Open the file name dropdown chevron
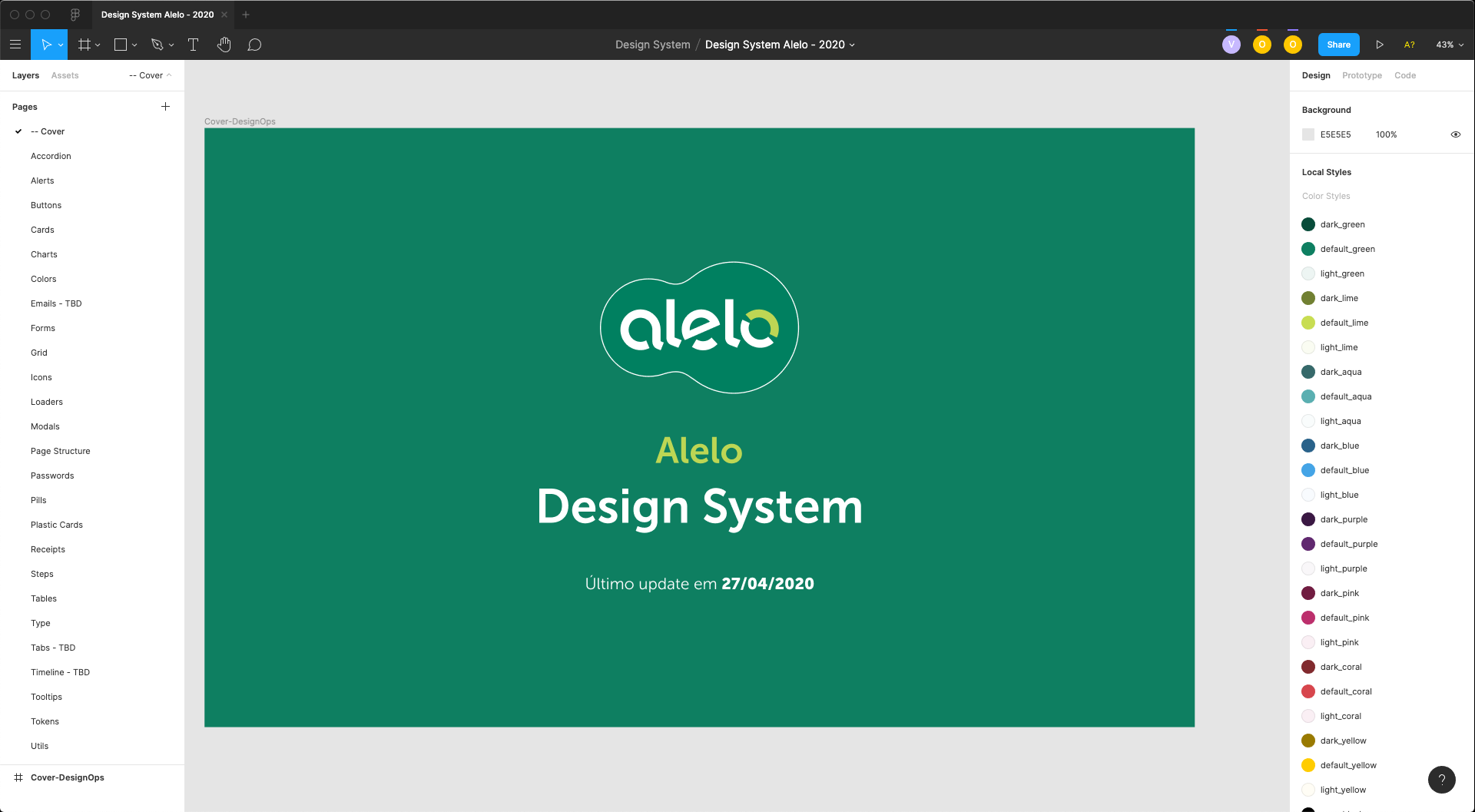The height and width of the screenshot is (812, 1475). tap(852, 45)
